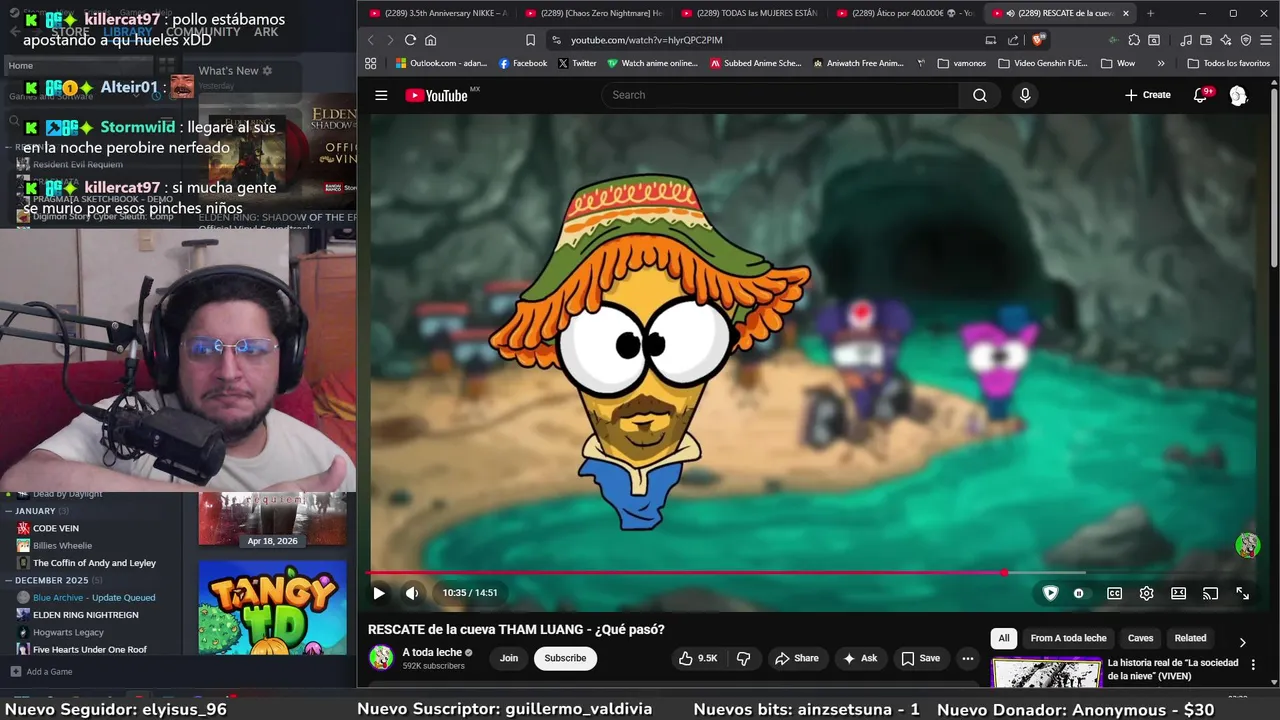Select From A toda leche chip

point(1068,638)
